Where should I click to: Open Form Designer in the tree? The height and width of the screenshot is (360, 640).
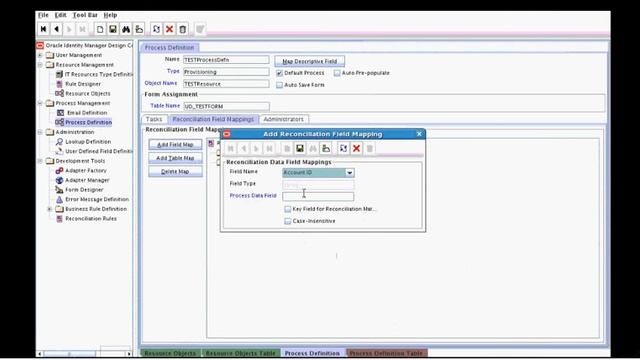coord(84,189)
